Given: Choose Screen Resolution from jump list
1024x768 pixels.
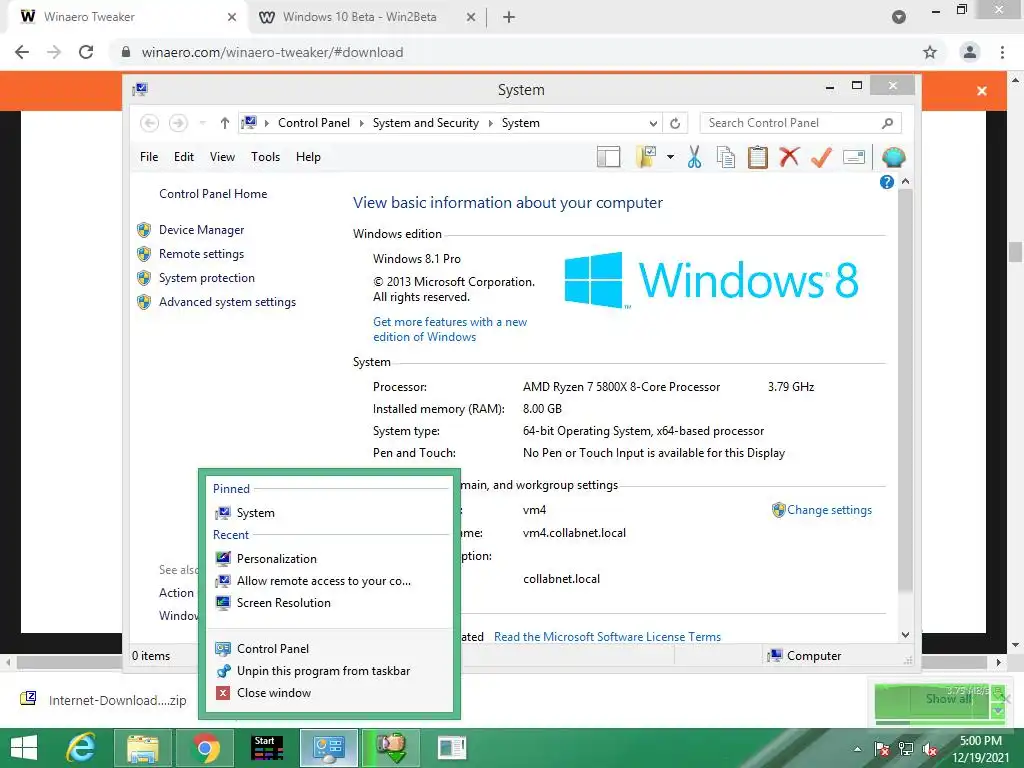Looking at the screenshot, I should tap(329, 603).
